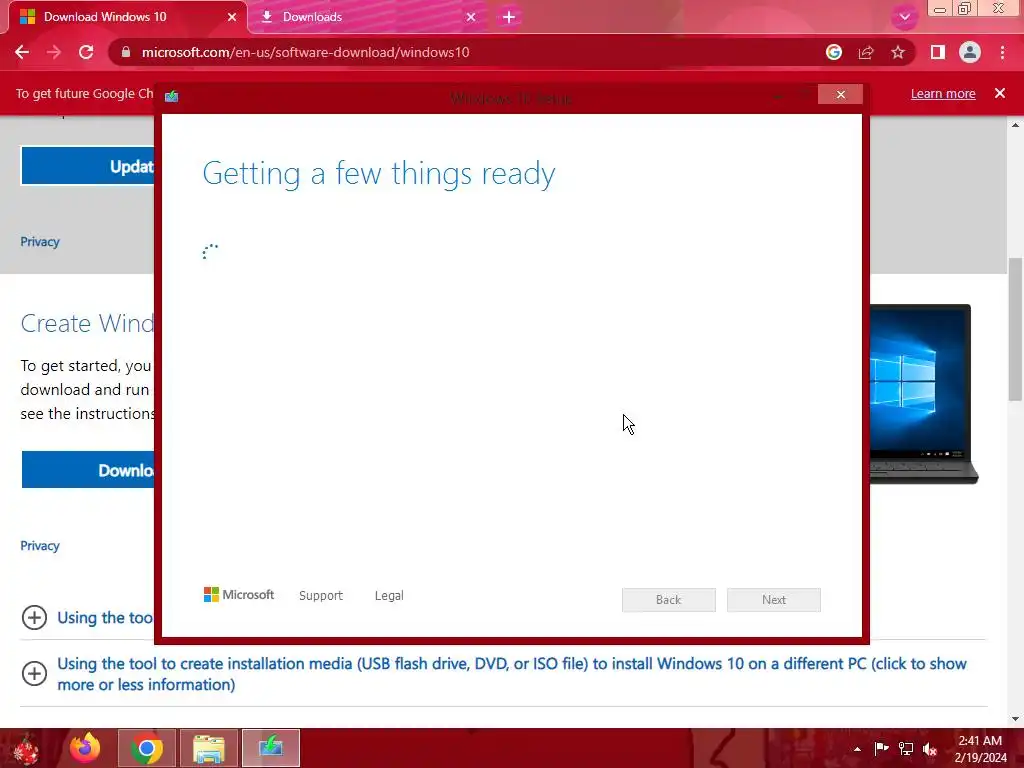Dismiss the Chrome update infobar
This screenshot has width=1024, height=768.
1000,93
